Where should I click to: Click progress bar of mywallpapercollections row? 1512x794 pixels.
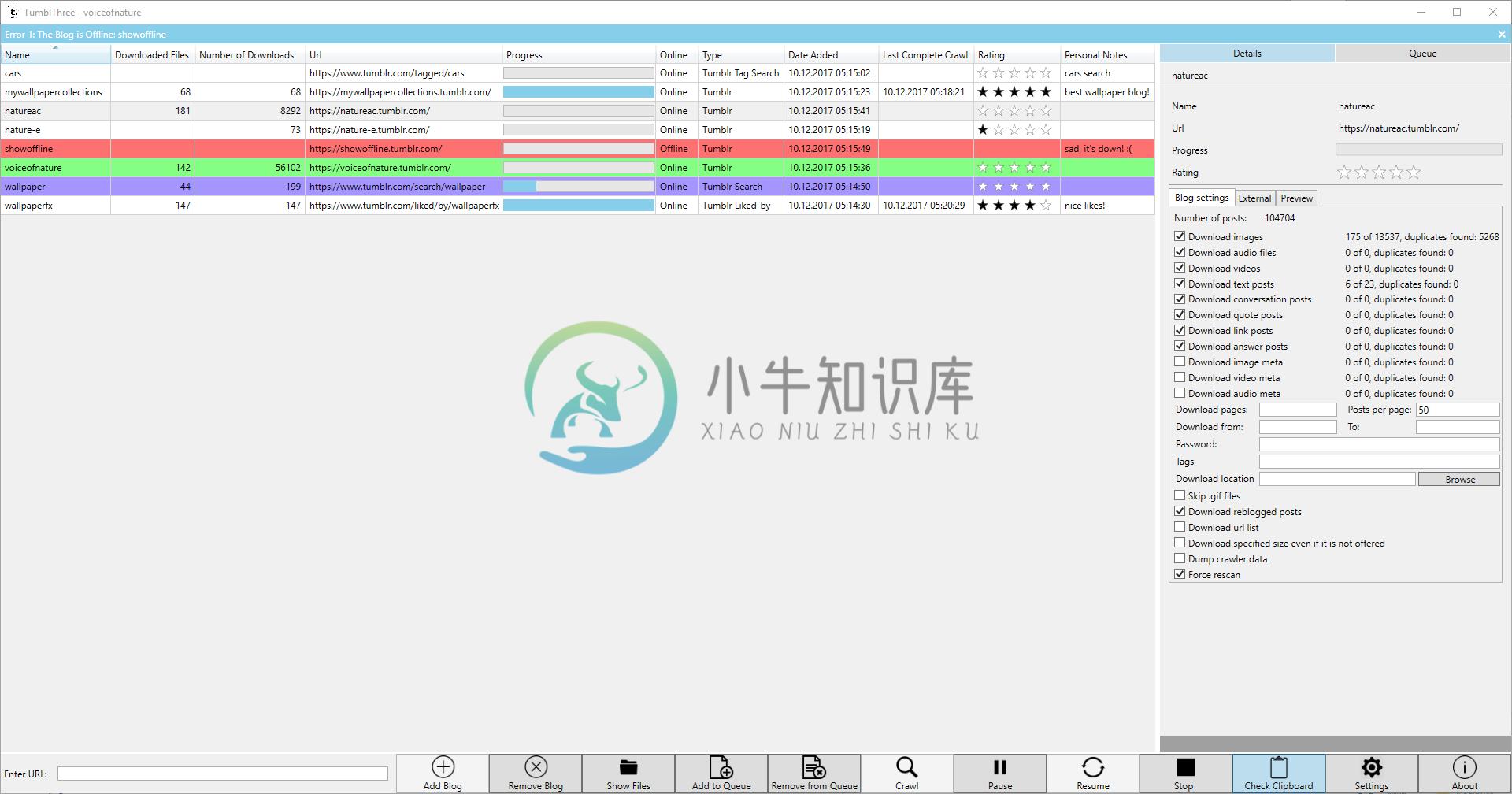pos(579,92)
